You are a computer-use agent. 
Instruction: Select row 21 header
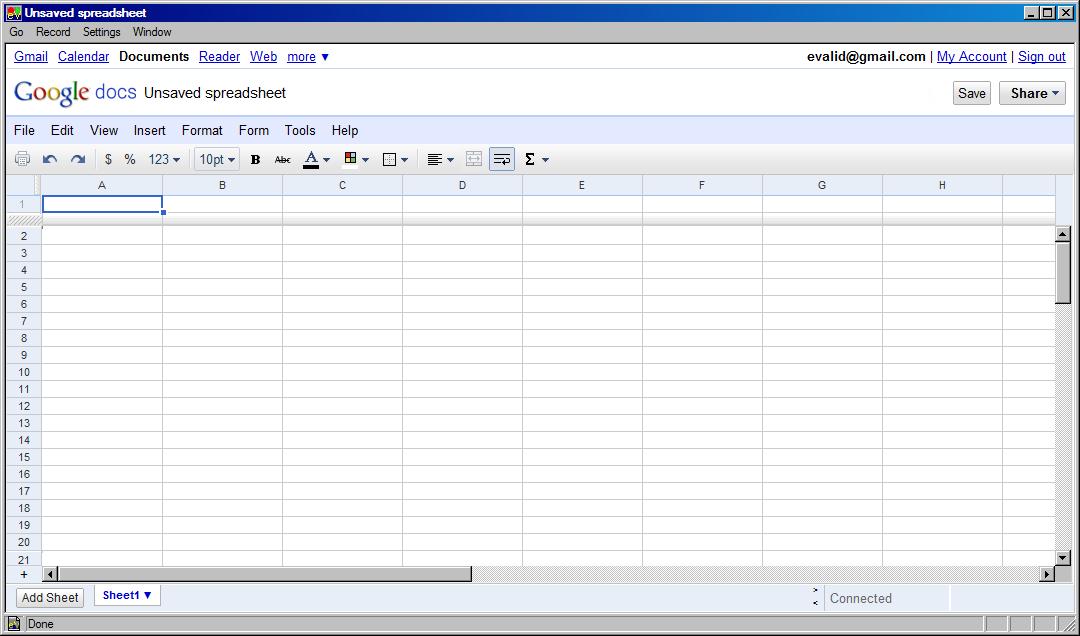click(x=24, y=560)
